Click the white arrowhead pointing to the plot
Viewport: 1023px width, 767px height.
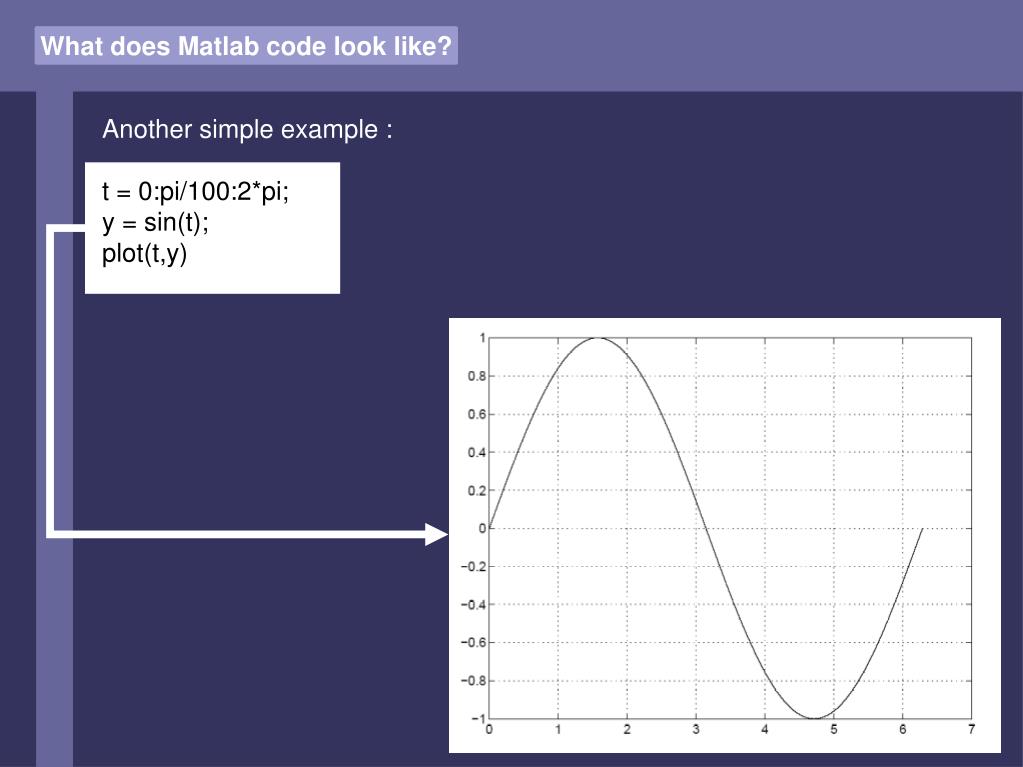click(x=436, y=534)
